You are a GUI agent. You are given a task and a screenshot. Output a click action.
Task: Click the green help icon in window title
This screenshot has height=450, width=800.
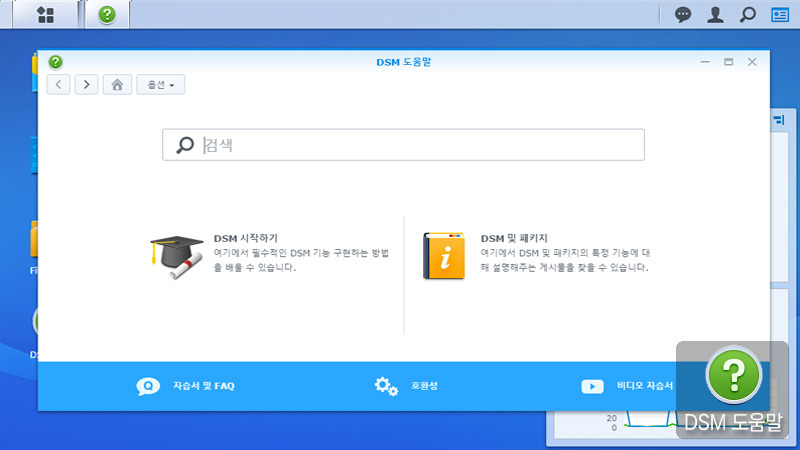[x=56, y=62]
